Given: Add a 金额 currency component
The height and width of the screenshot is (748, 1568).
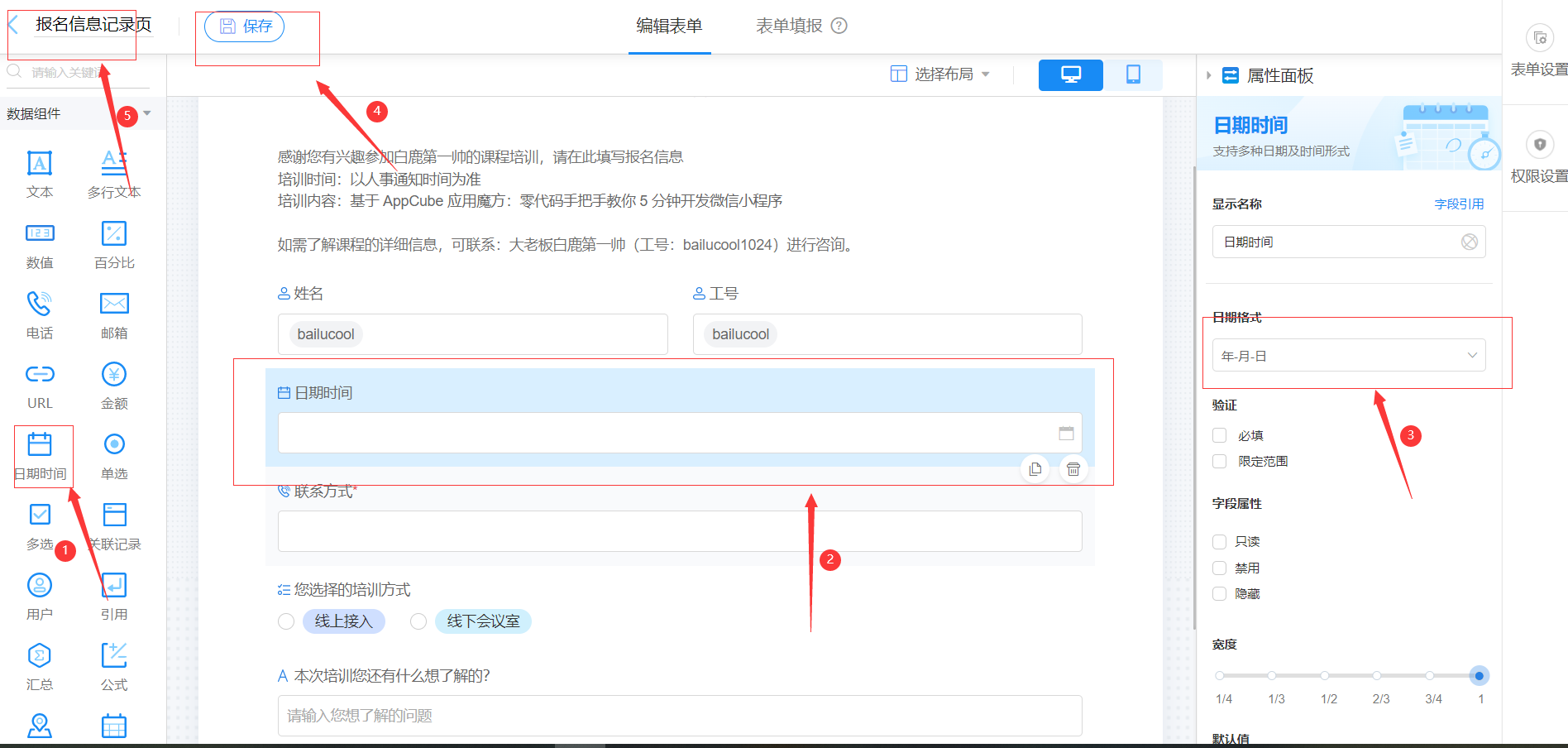Looking at the screenshot, I should [114, 386].
